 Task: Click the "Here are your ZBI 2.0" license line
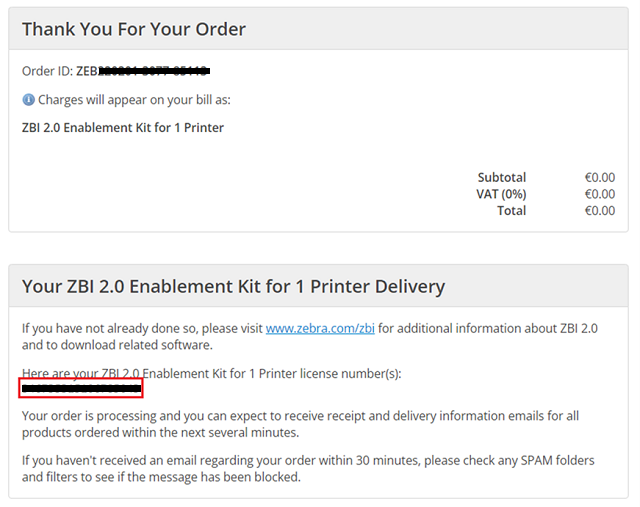[x=210, y=373]
